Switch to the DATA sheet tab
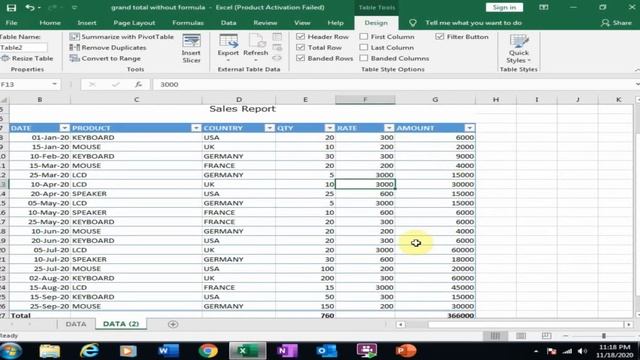Image resolution: width=640 pixels, height=360 pixels. pos(76,324)
